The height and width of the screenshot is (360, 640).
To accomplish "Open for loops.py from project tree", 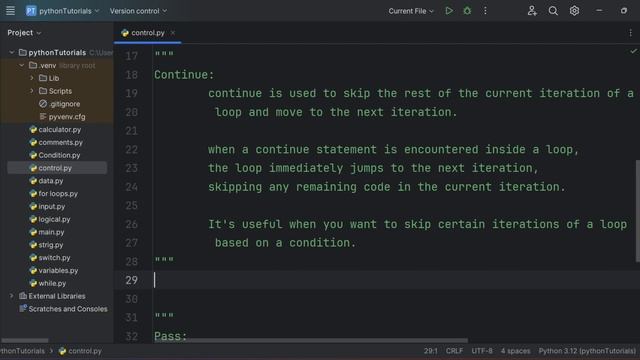I will point(53,193).
